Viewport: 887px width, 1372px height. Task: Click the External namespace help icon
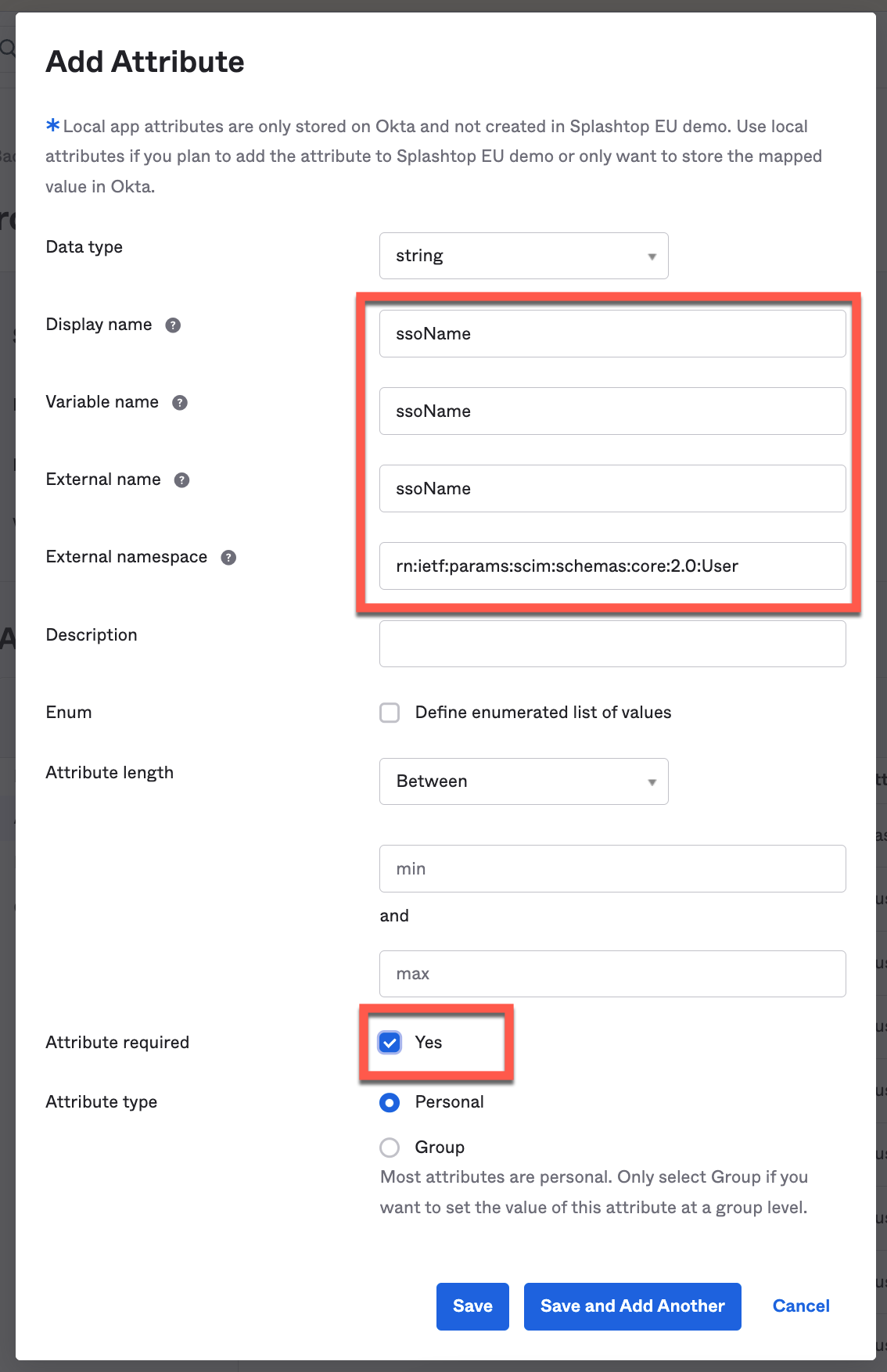(x=228, y=558)
